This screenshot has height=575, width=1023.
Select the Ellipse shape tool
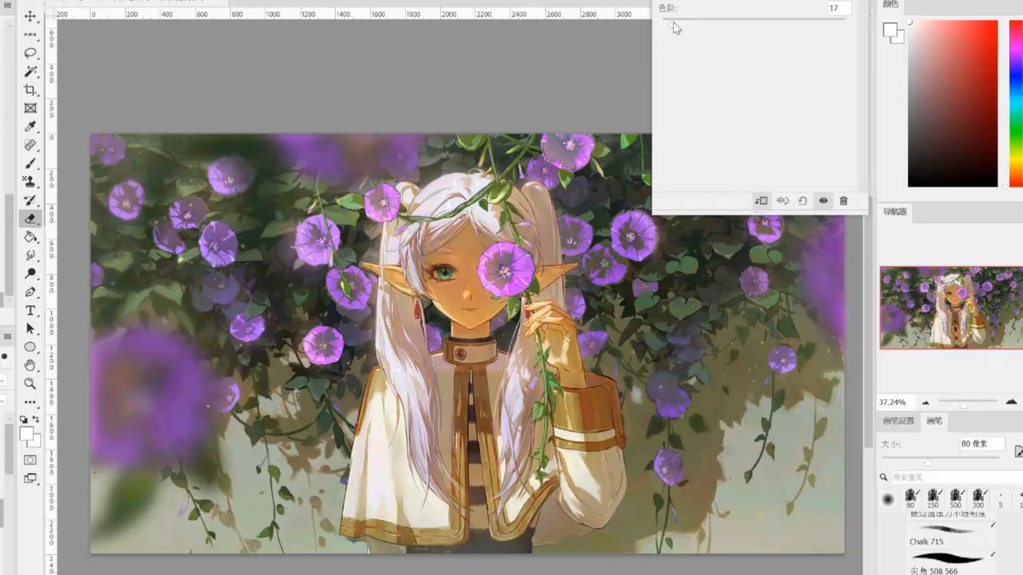pyautogui.click(x=30, y=347)
